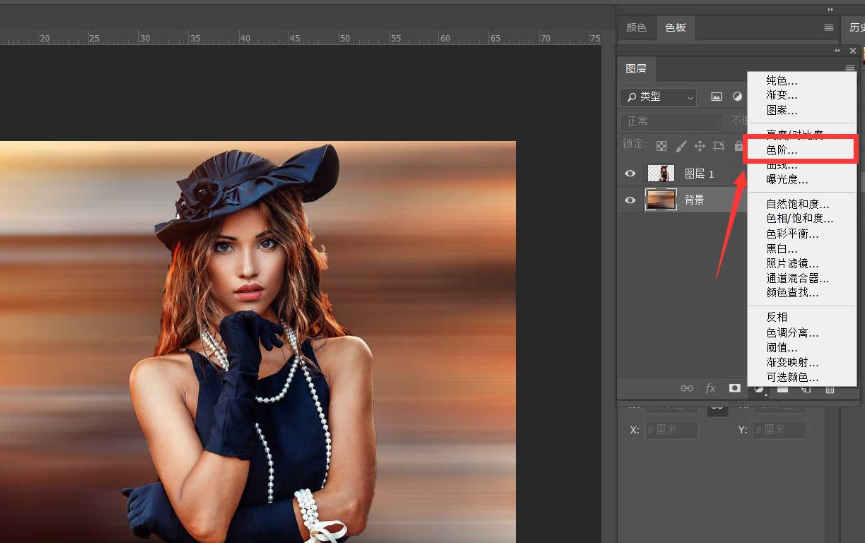Click the lock image pixels brush icon

681,146
